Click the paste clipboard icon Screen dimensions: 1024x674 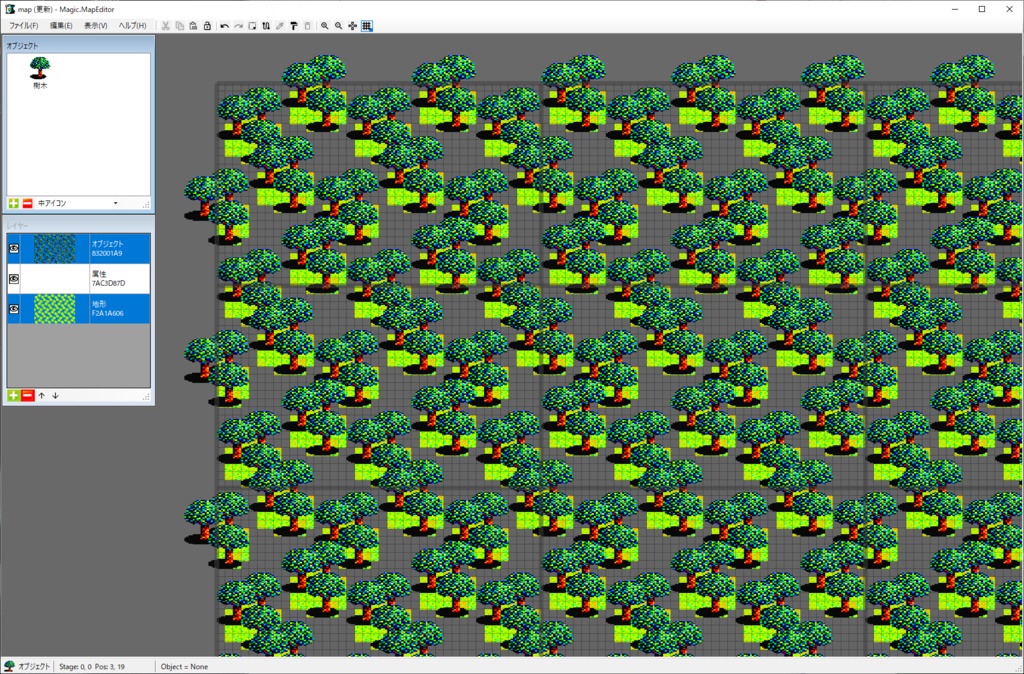tap(193, 26)
